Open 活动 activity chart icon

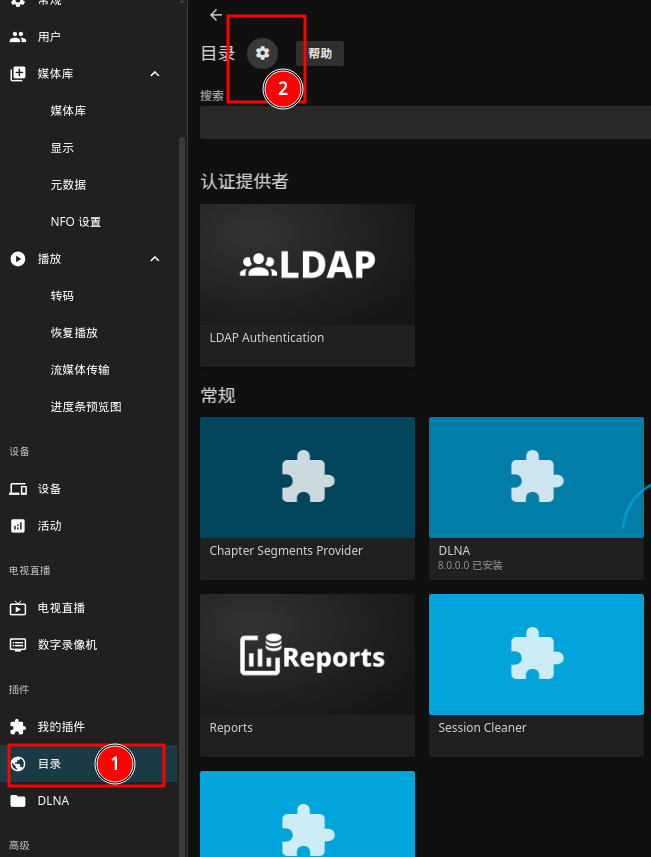coord(18,526)
